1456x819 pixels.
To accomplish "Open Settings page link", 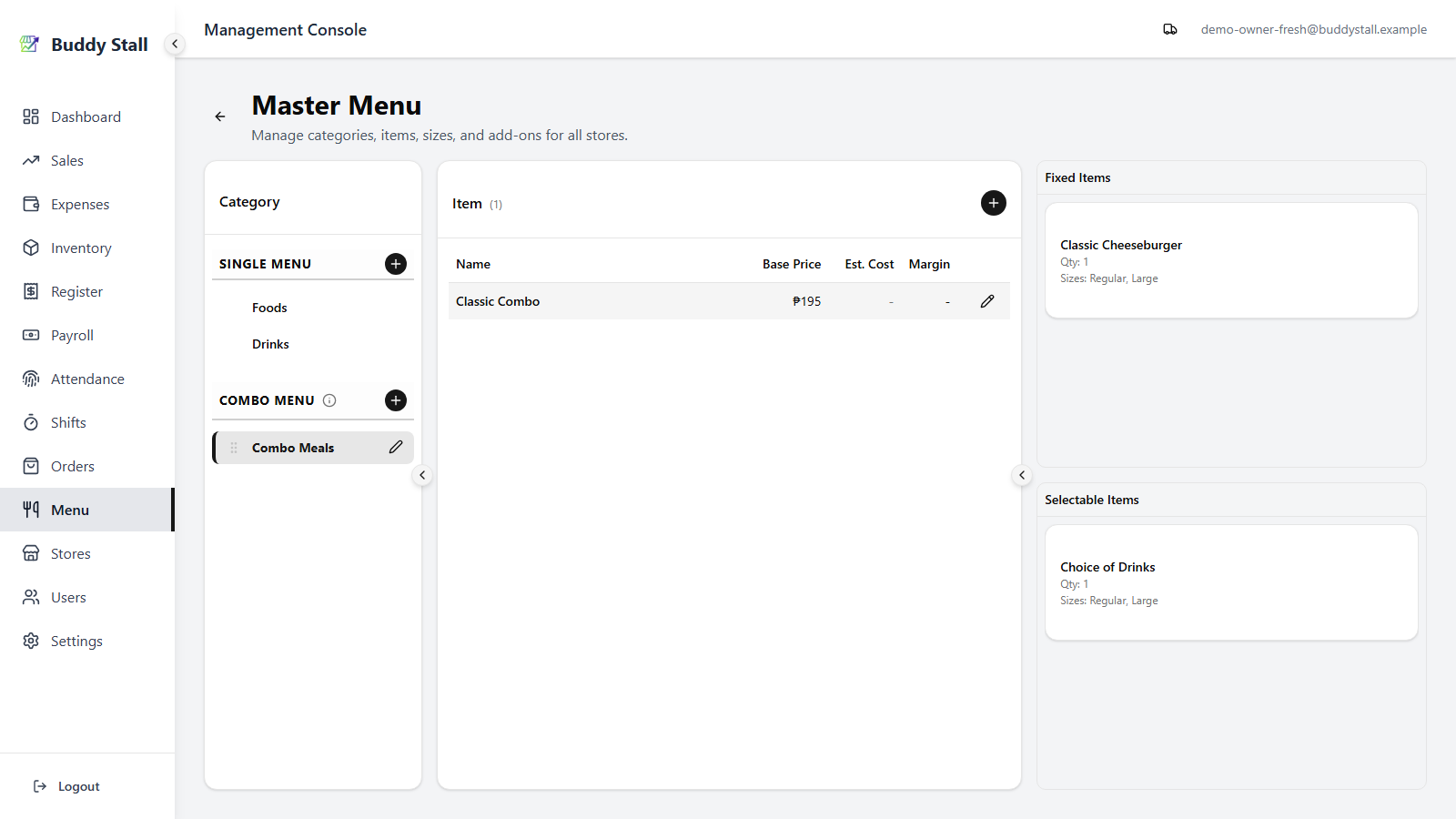I will (x=86, y=641).
